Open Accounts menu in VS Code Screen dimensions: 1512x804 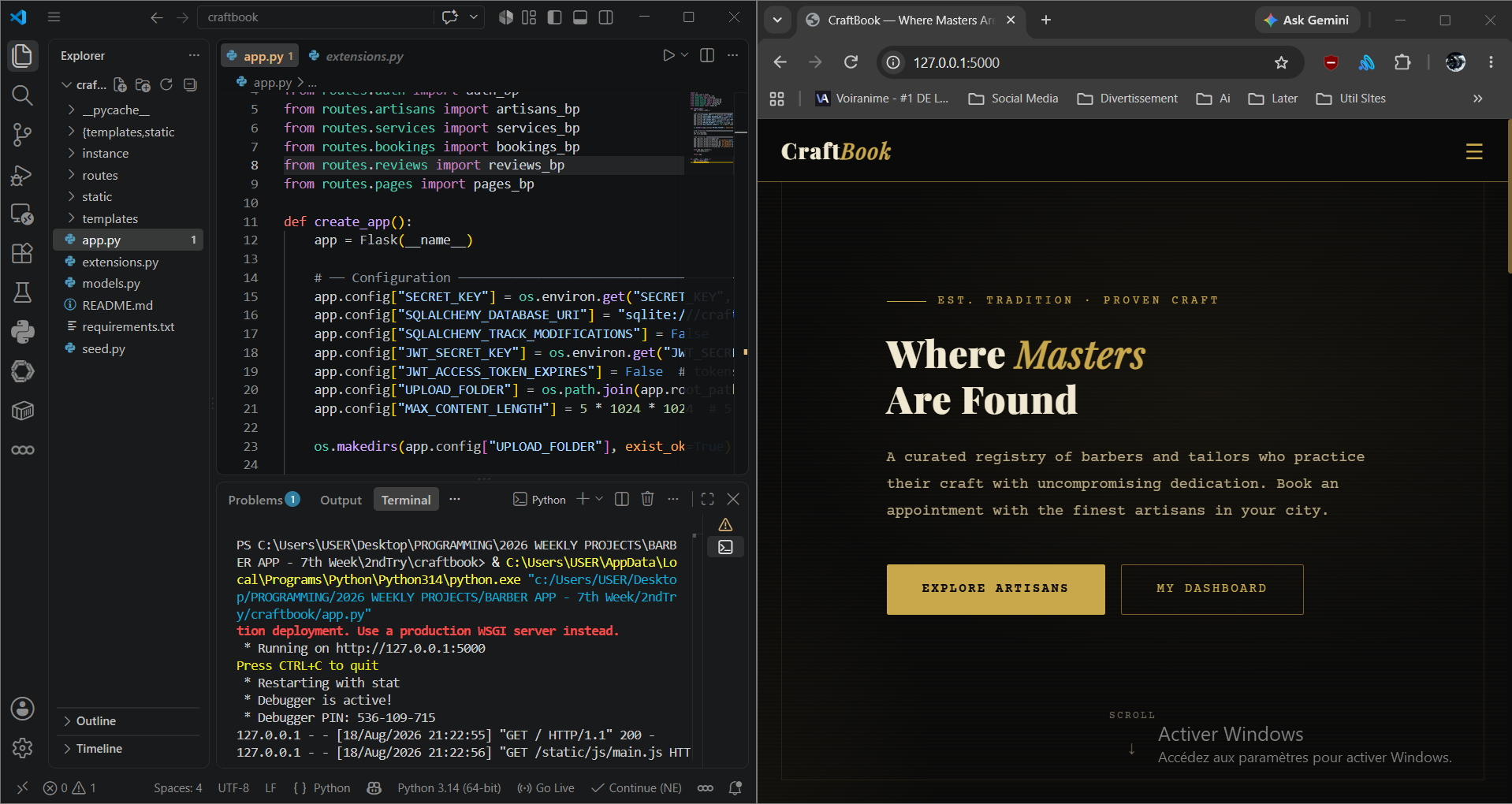pos(22,709)
